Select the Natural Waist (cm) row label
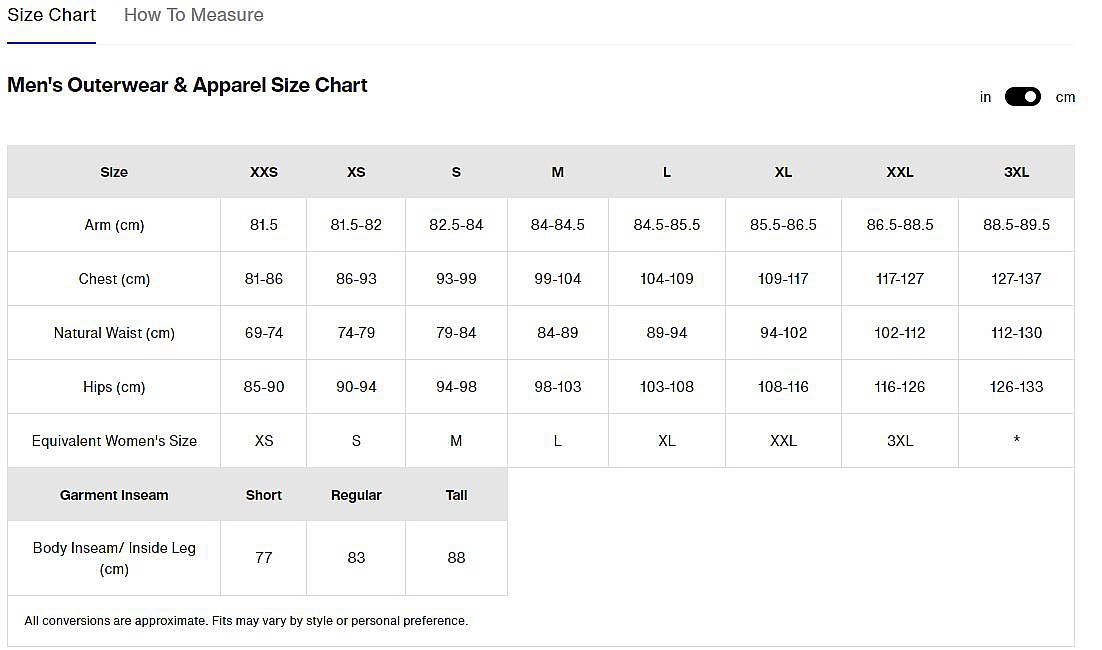 tap(114, 333)
